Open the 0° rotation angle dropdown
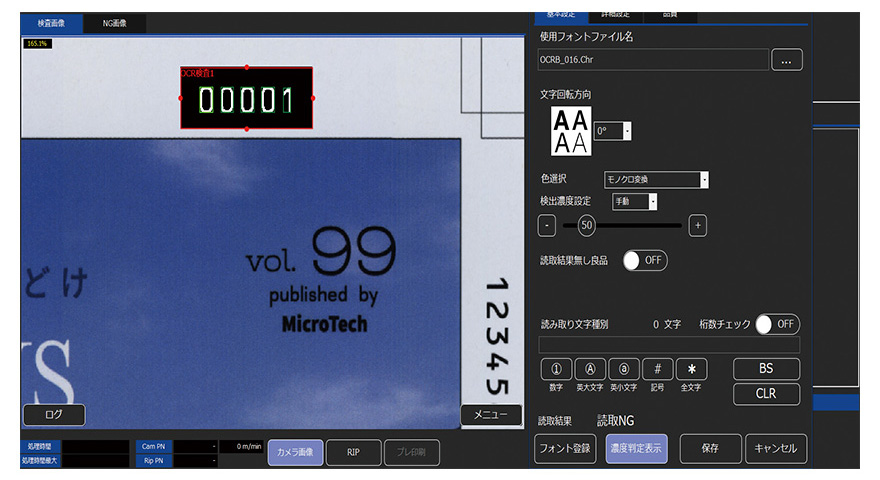This screenshot has width=880, height=480. tap(613, 131)
